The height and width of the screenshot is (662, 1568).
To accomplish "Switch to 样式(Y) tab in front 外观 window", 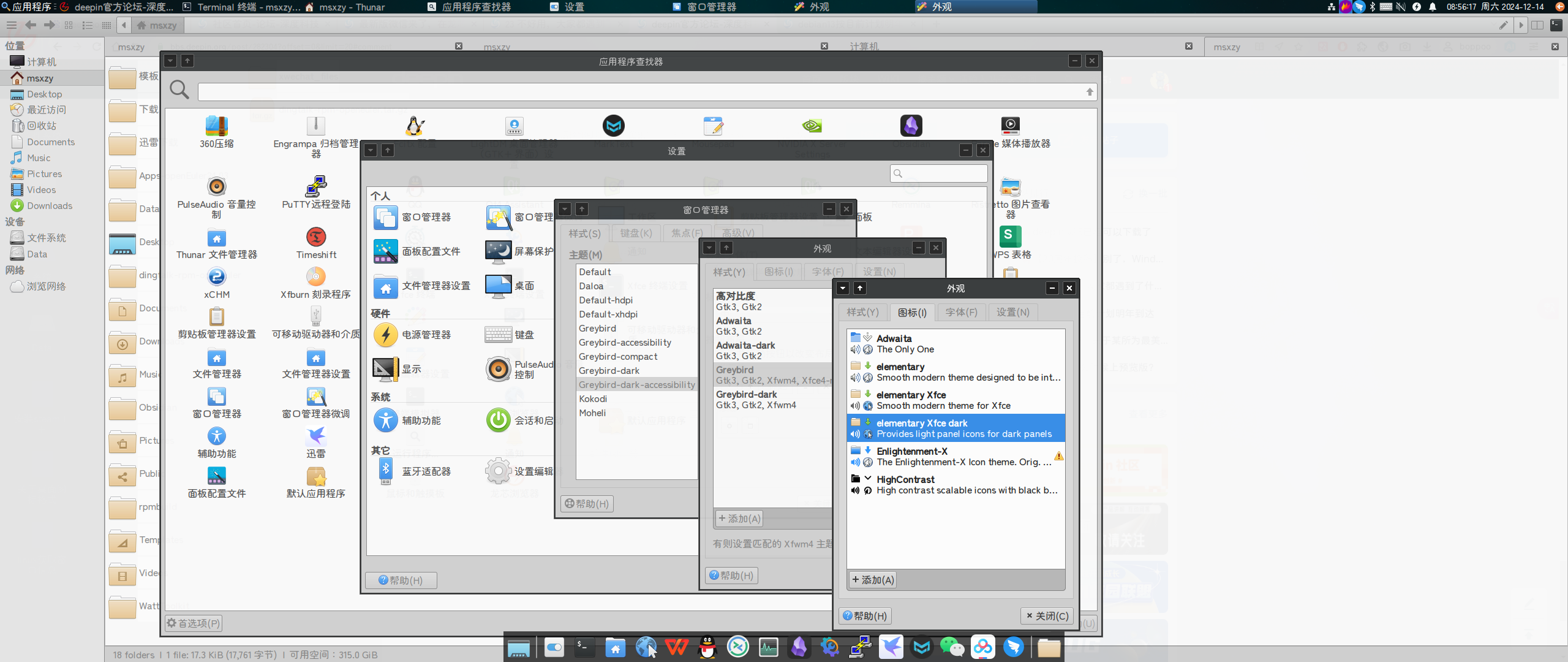I will click(x=862, y=312).
